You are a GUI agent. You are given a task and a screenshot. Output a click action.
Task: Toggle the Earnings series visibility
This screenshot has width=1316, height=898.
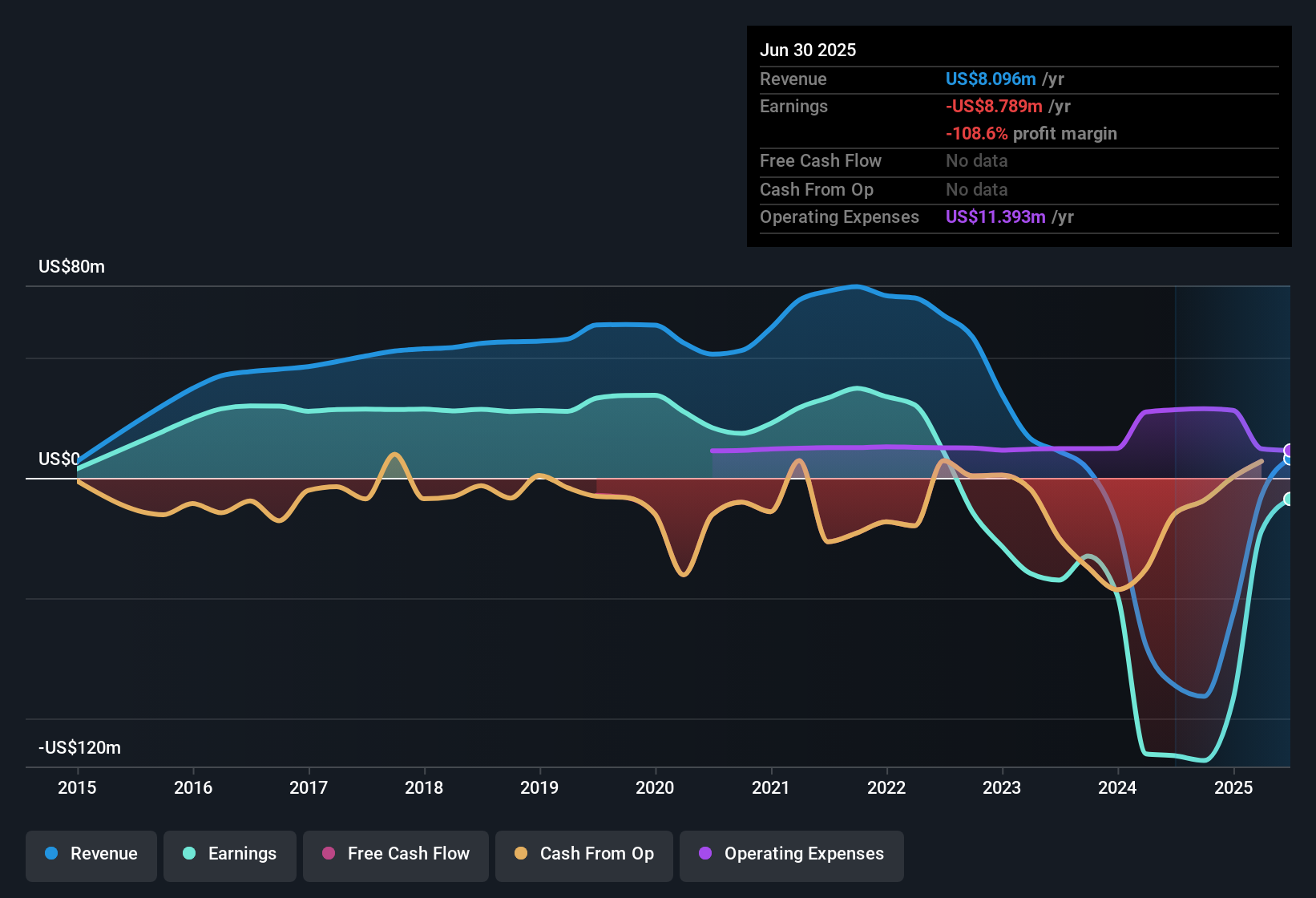coord(229,854)
